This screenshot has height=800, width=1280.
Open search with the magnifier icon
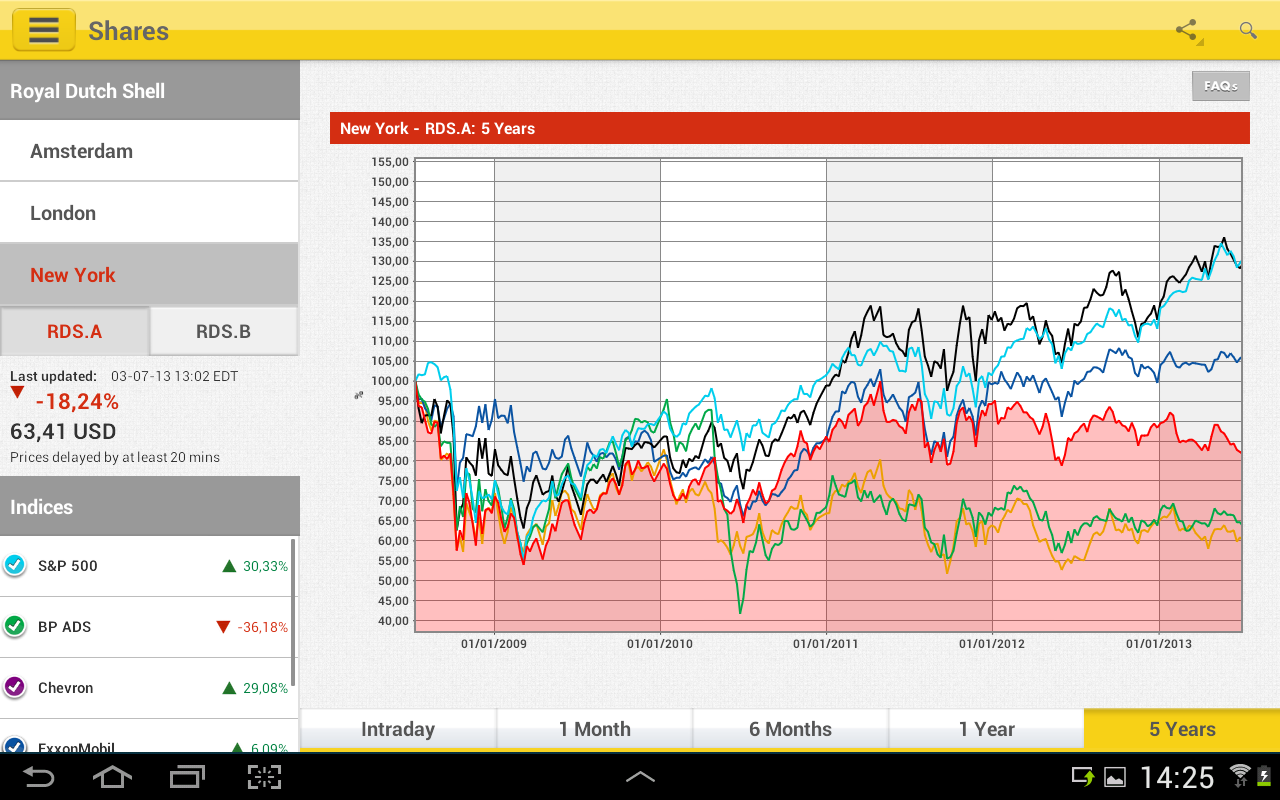coord(1248,30)
